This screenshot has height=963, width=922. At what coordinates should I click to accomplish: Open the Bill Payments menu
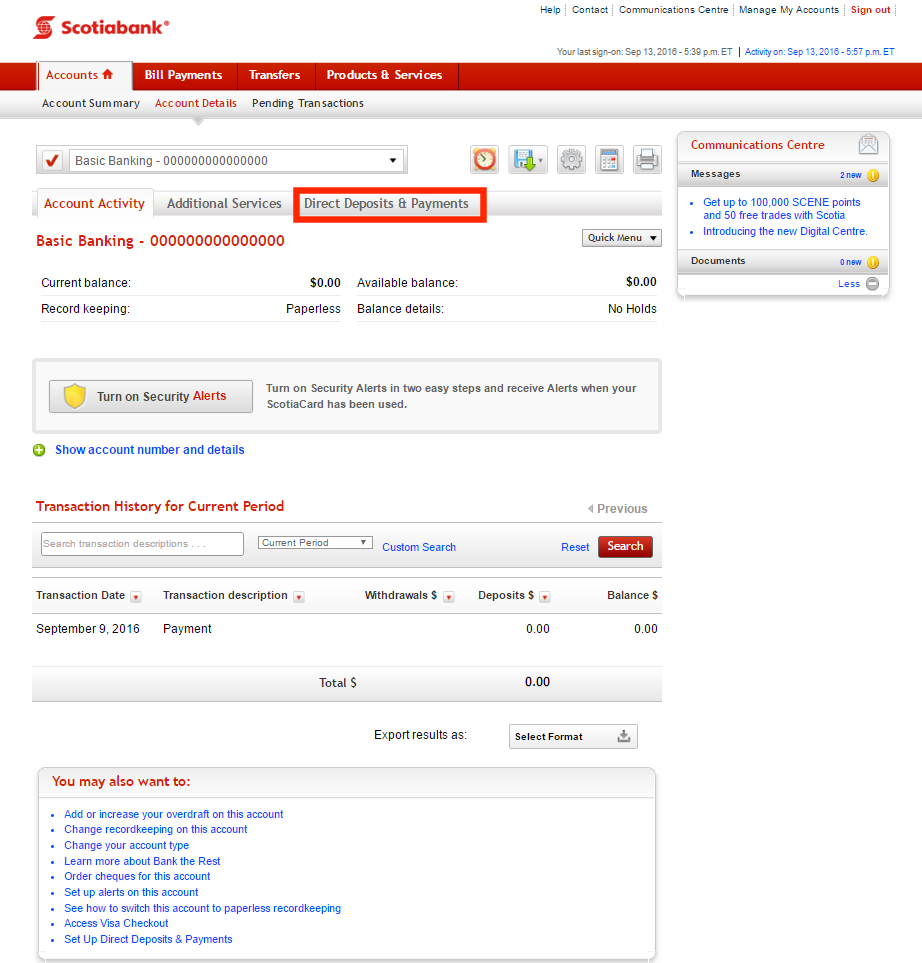[x=183, y=75]
